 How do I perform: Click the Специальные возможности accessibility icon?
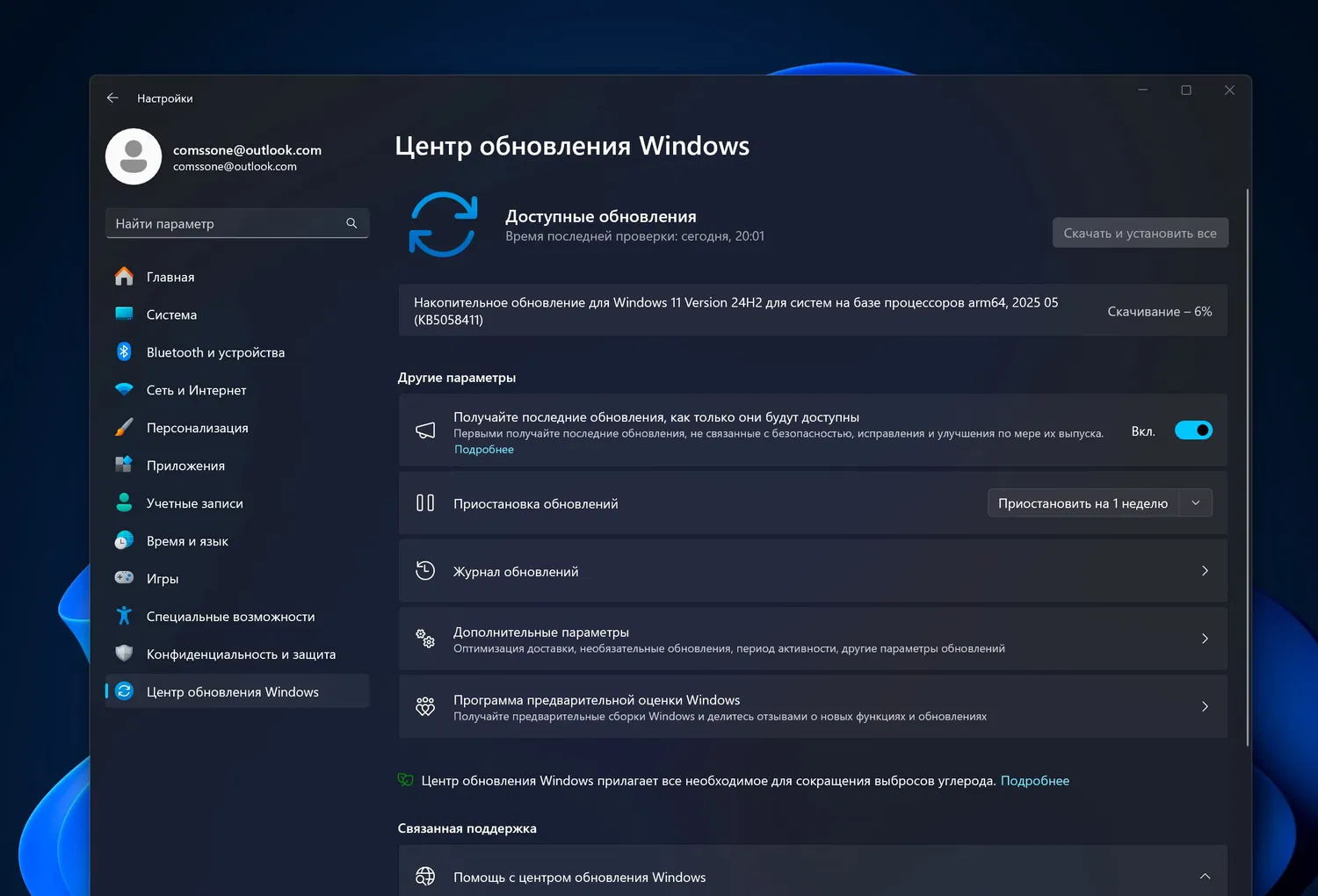(124, 616)
